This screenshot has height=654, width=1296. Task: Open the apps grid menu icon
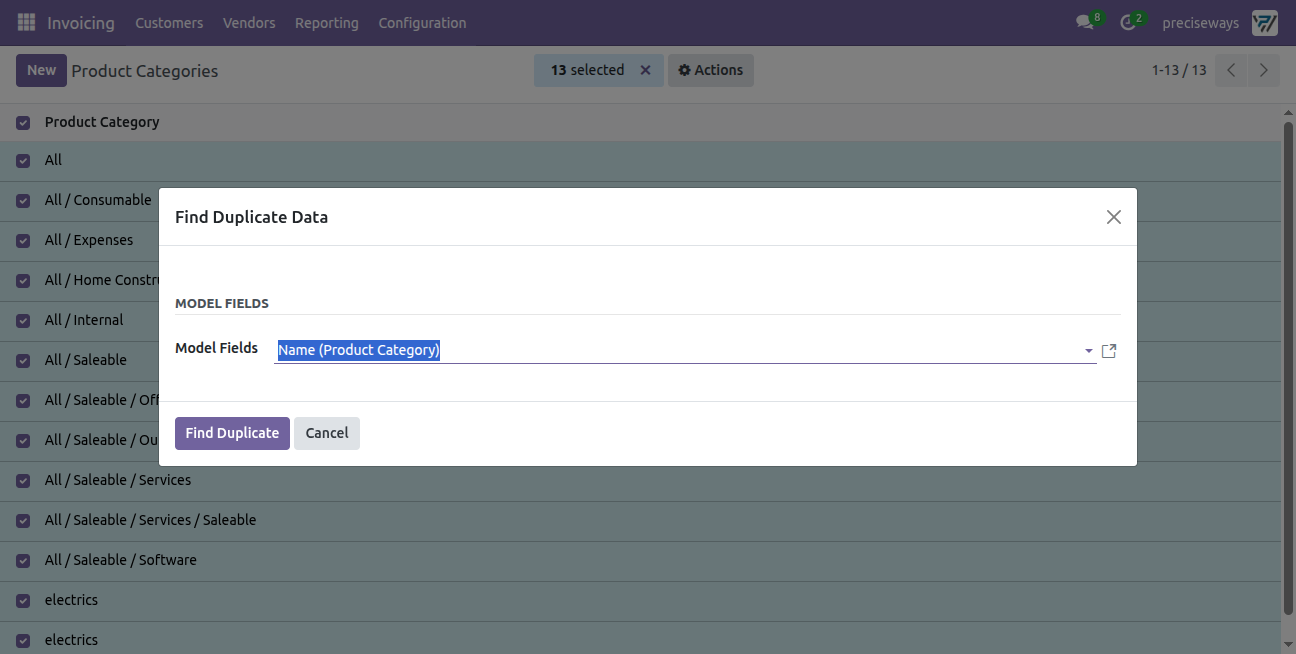tap(27, 22)
